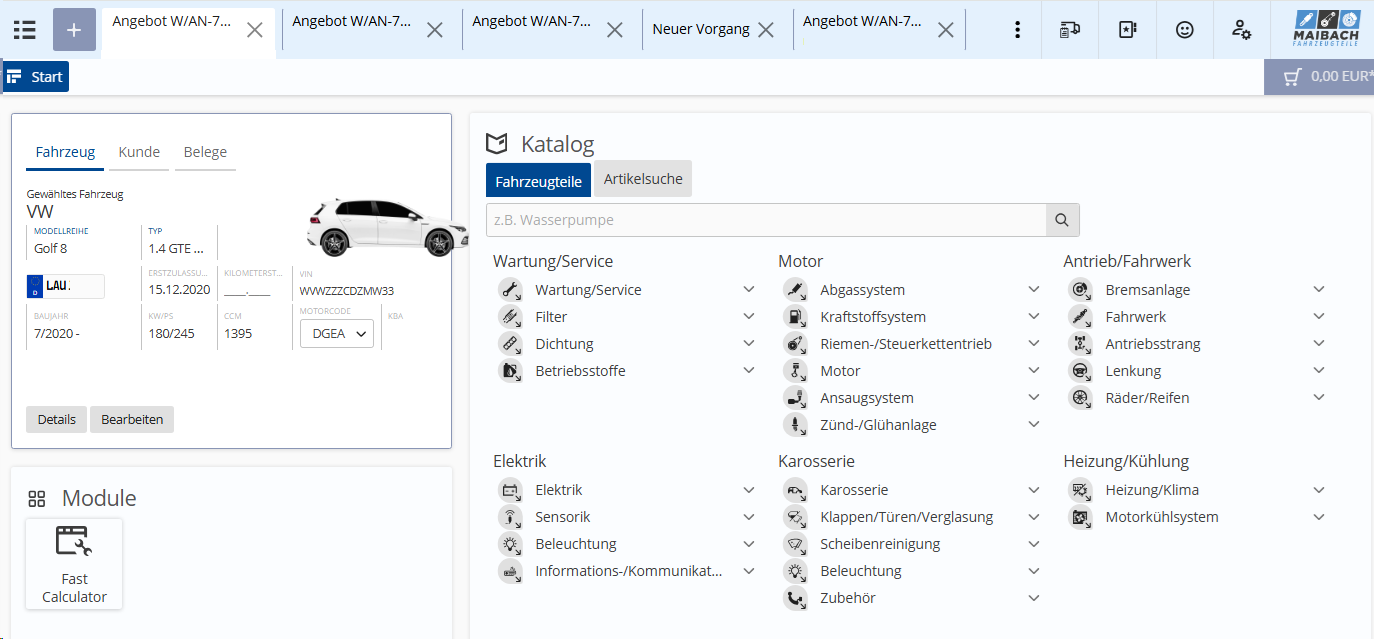
Task: Click the Details button
Action: (x=57, y=420)
